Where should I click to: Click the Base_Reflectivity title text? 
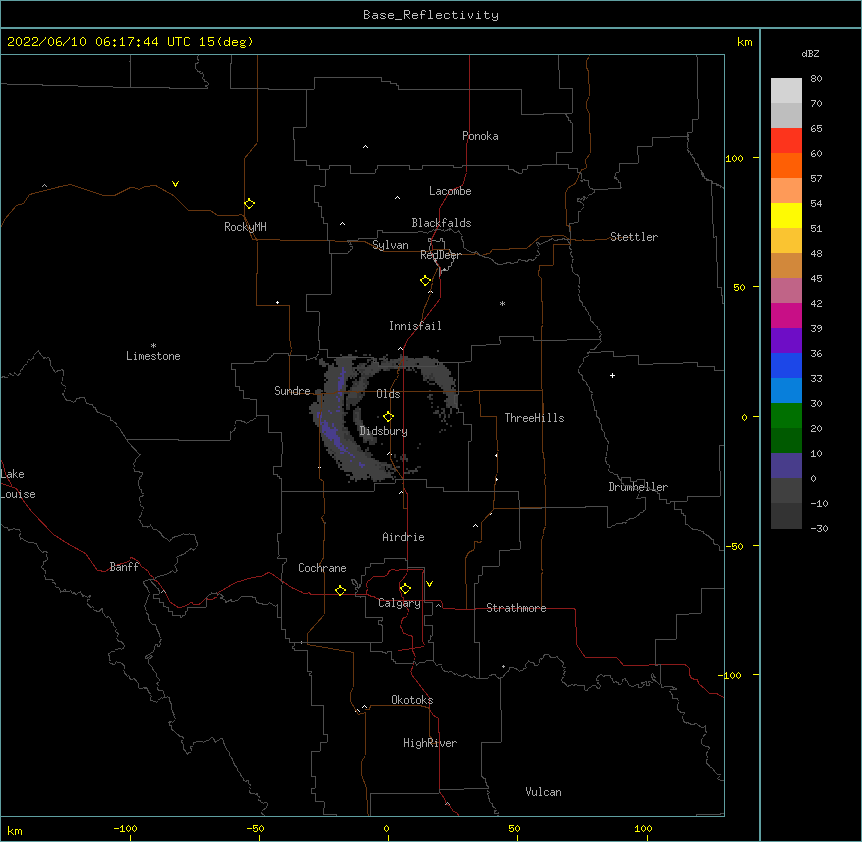(x=431, y=15)
